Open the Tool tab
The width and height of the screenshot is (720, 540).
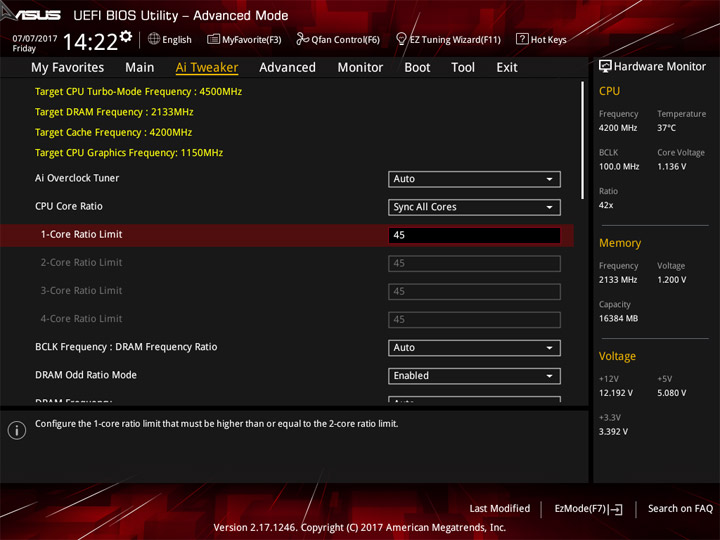coord(463,68)
